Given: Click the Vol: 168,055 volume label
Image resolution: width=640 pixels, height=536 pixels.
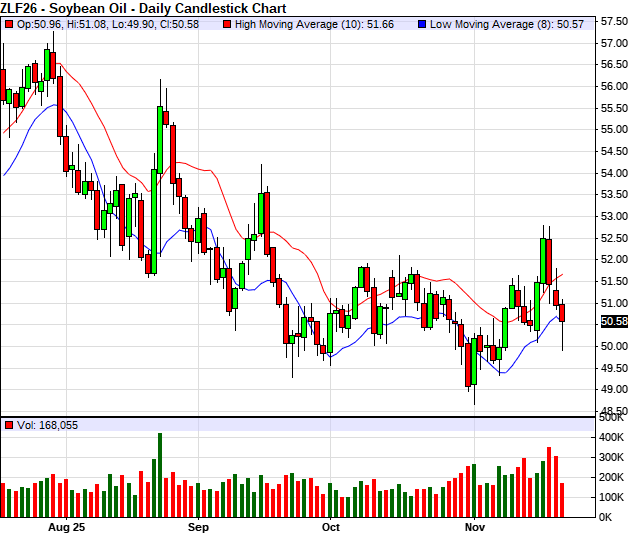Looking at the screenshot, I should 47,425.
